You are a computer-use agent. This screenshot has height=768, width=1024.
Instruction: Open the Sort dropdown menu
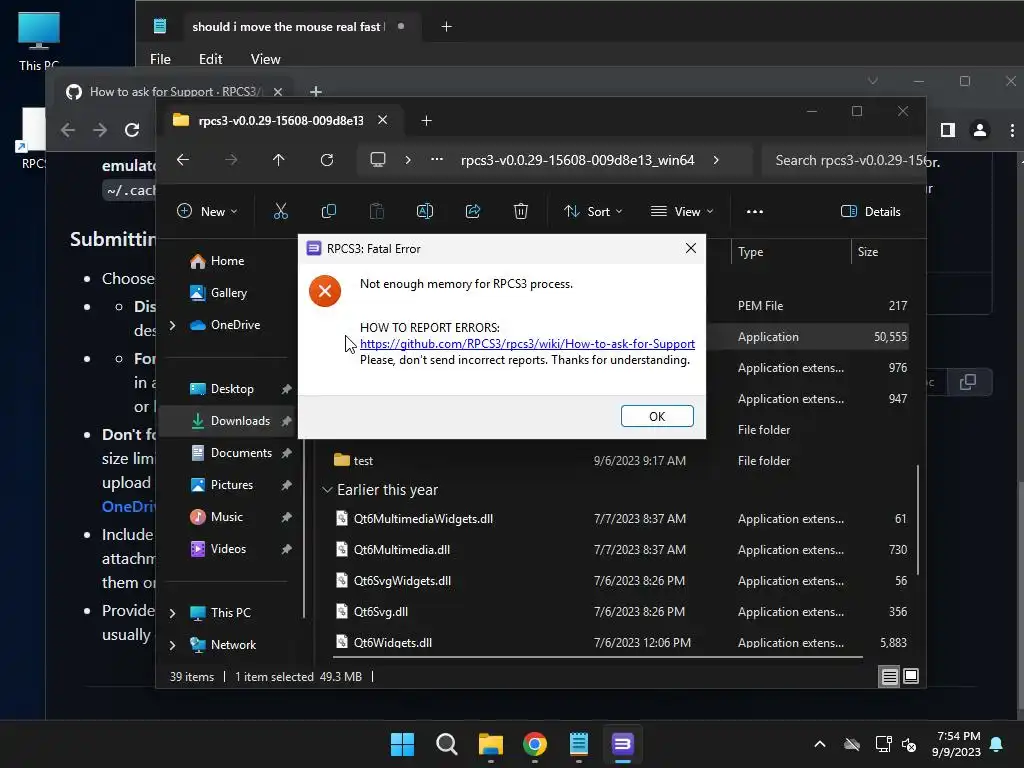click(x=594, y=211)
